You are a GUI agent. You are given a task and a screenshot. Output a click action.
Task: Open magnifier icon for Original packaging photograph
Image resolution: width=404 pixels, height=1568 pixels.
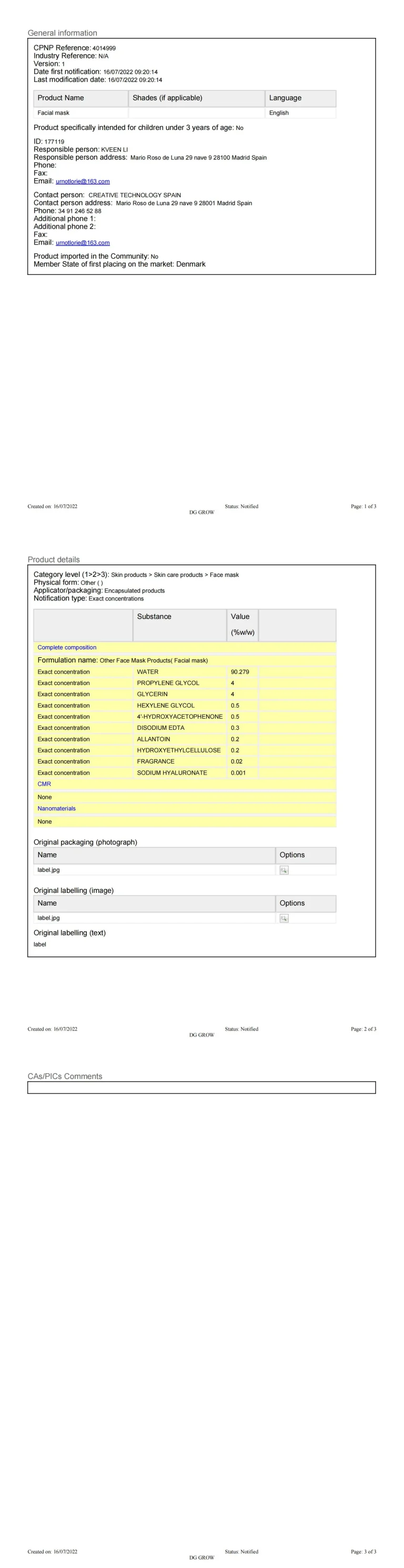284,870
